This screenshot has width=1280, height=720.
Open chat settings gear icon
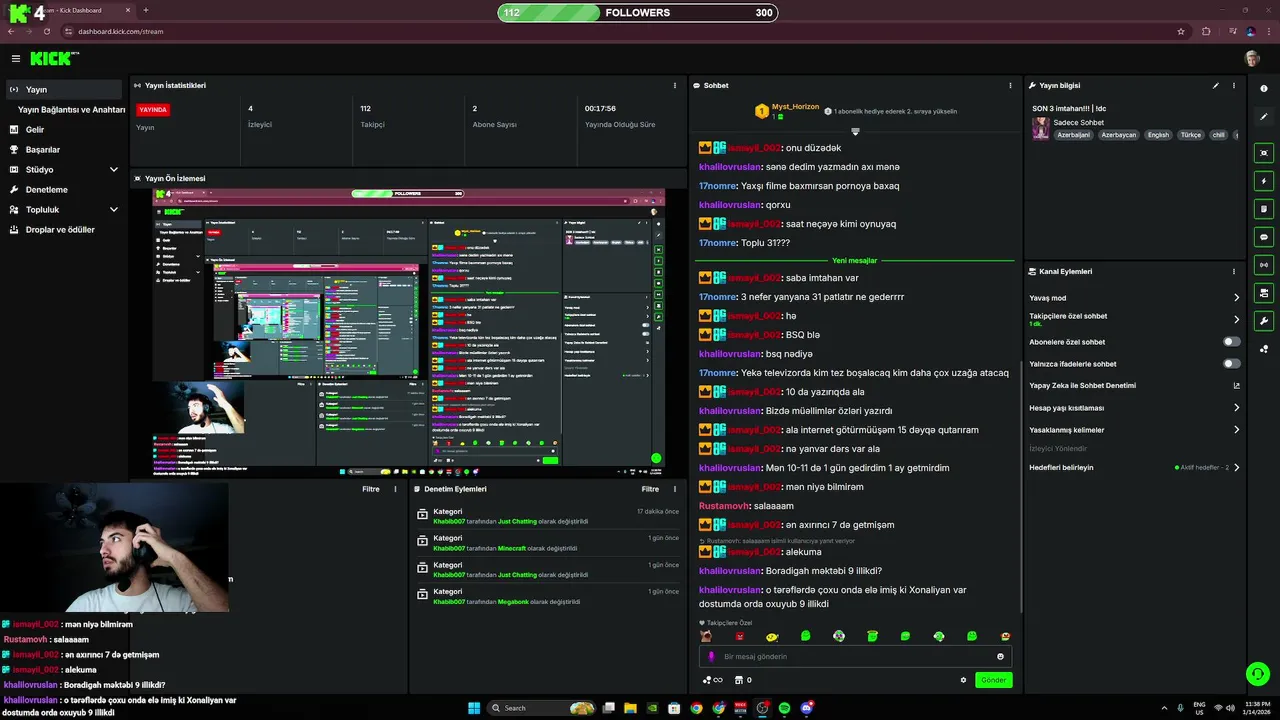click(963, 680)
